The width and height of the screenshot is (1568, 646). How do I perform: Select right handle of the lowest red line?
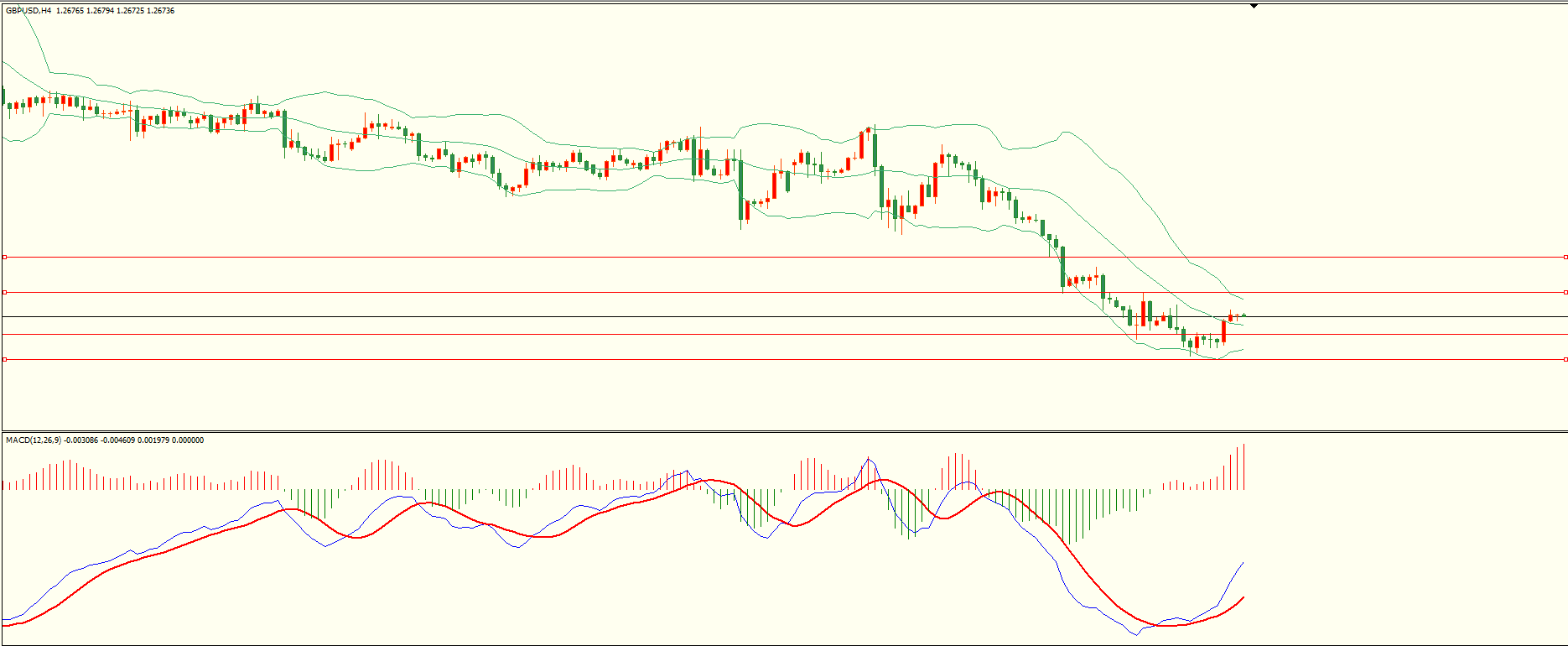(1565, 359)
